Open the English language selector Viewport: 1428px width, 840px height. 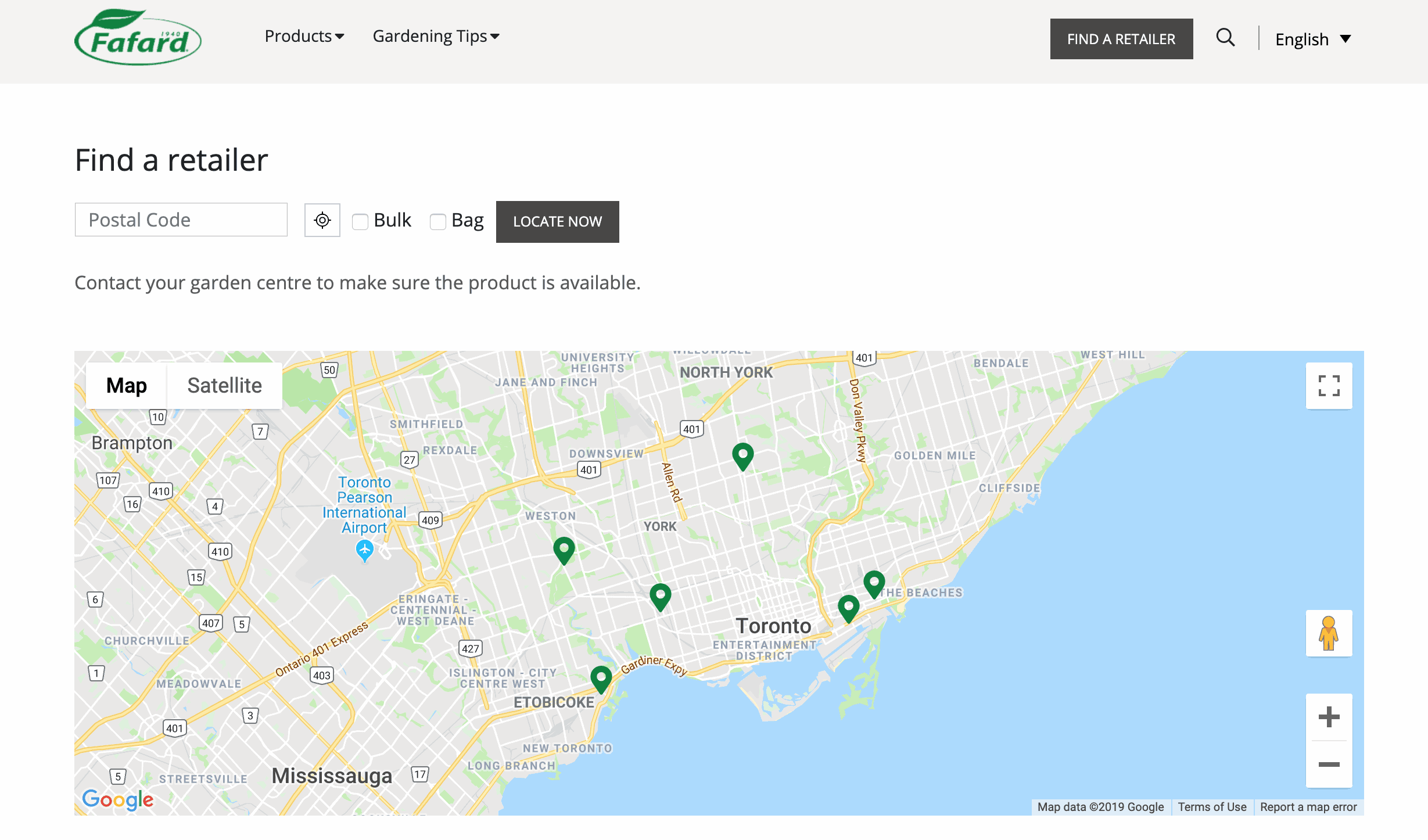(x=1312, y=40)
